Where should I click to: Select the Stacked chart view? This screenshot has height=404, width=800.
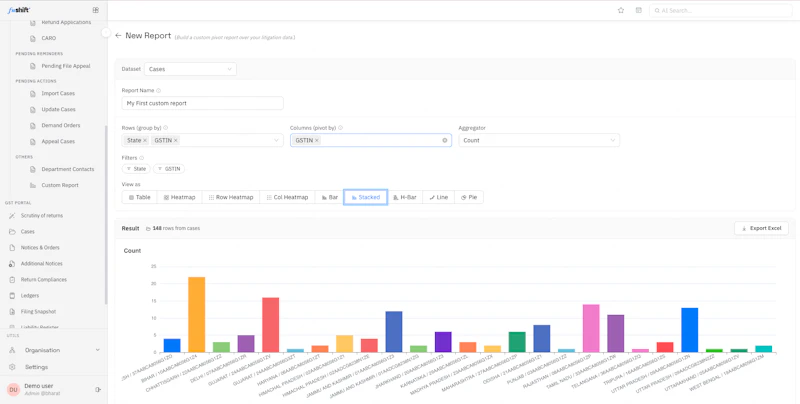(365, 197)
